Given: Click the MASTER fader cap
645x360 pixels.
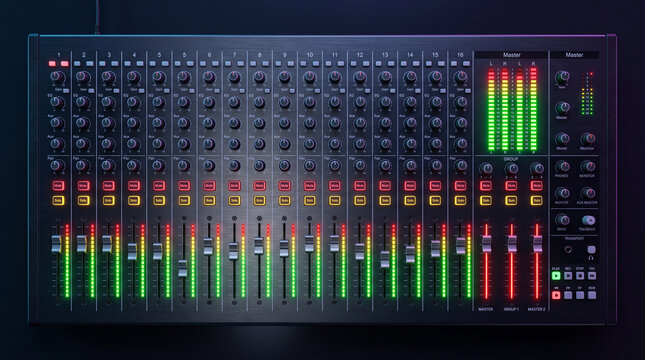Looking at the screenshot, I should point(486,244).
